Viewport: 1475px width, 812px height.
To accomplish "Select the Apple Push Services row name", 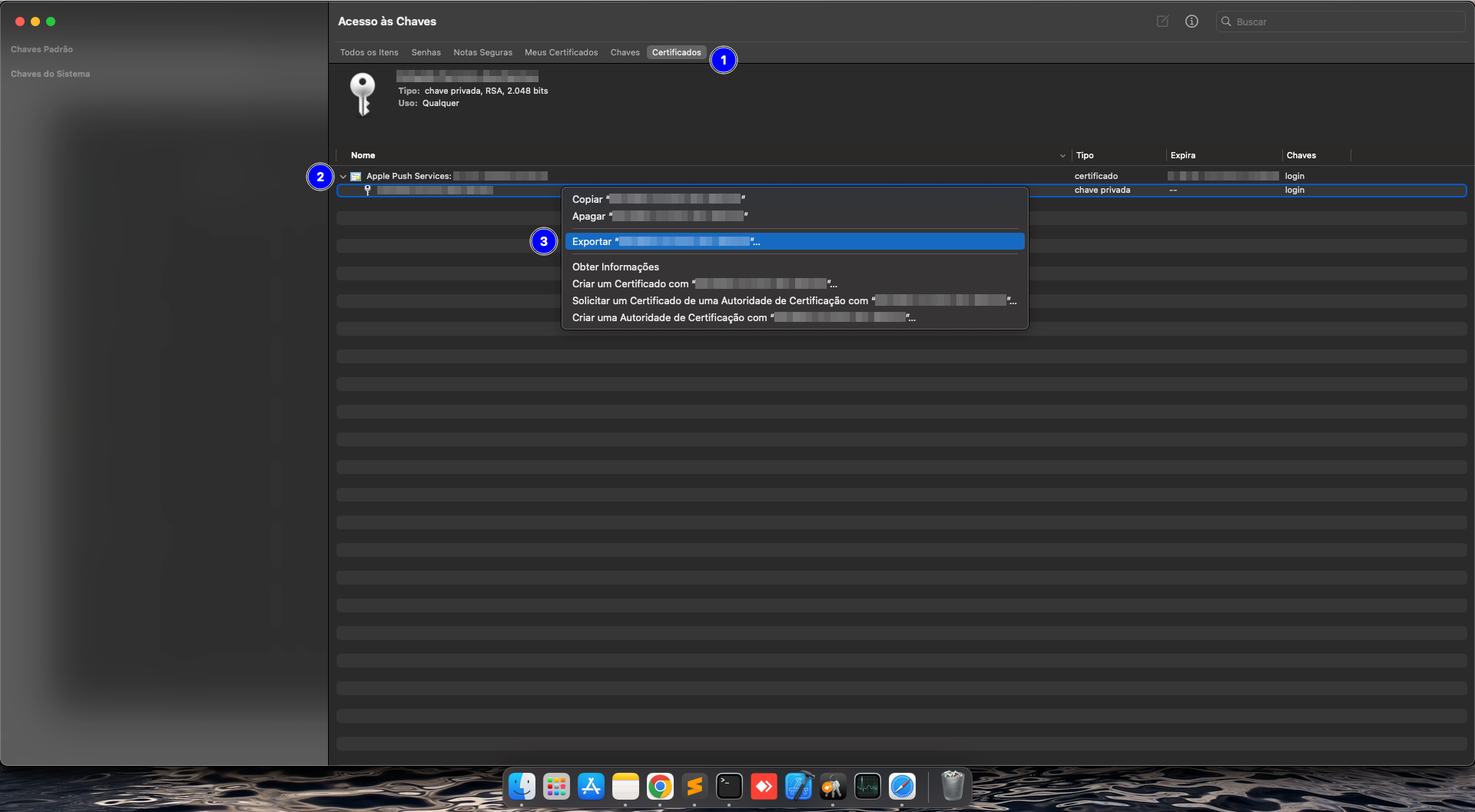I will point(456,177).
